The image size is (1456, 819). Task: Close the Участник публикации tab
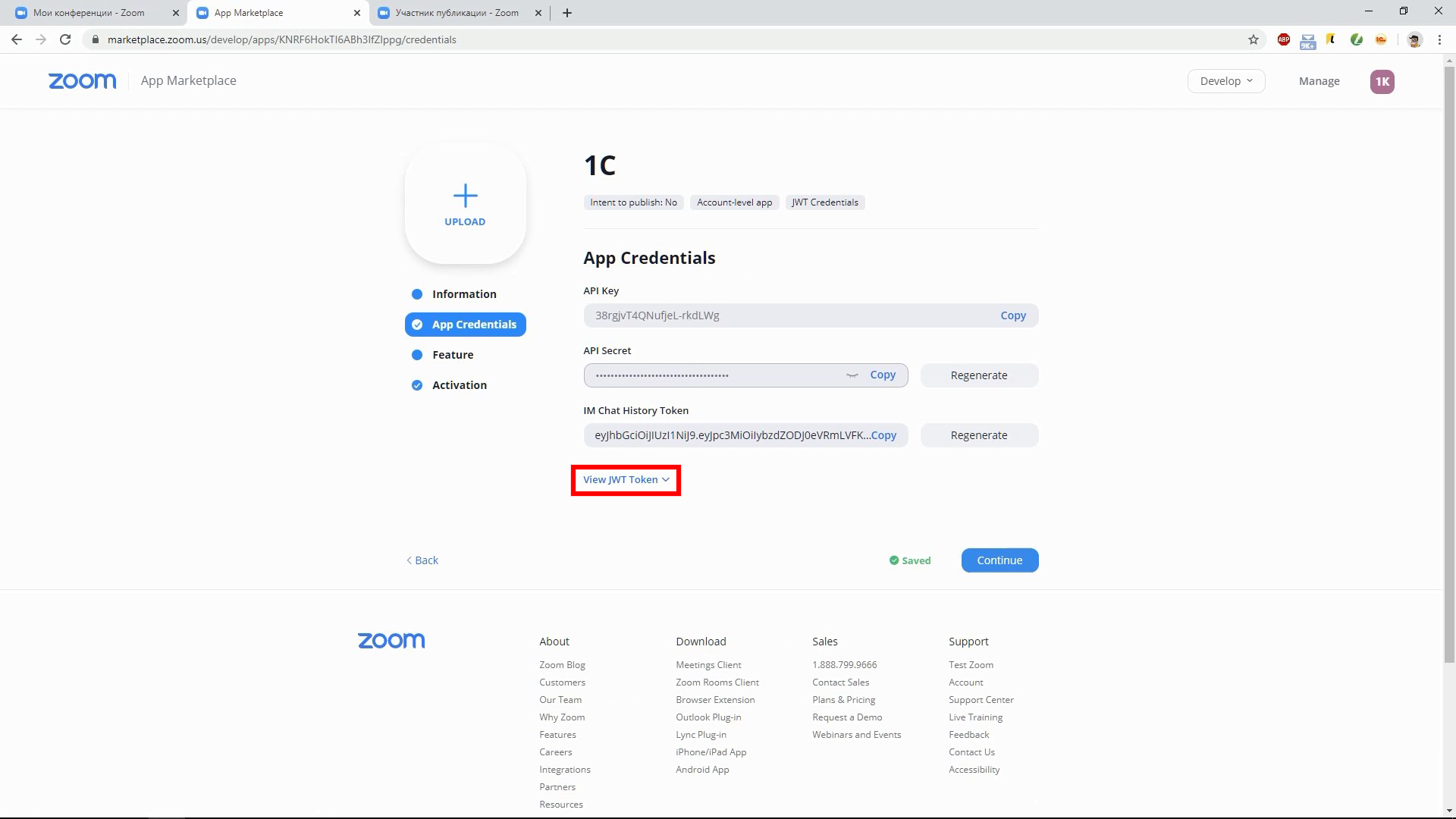coord(538,13)
